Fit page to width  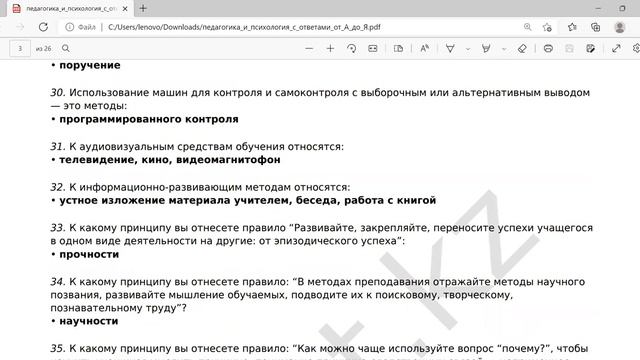[373, 49]
